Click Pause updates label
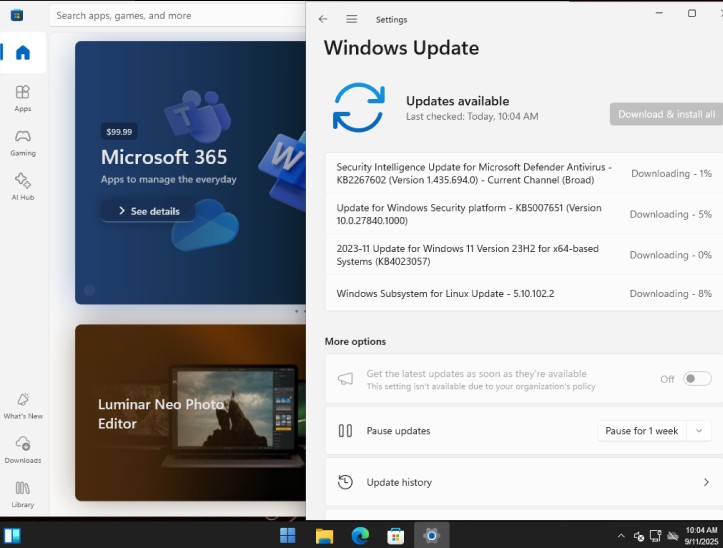The height and width of the screenshot is (548, 723). point(398,431)
